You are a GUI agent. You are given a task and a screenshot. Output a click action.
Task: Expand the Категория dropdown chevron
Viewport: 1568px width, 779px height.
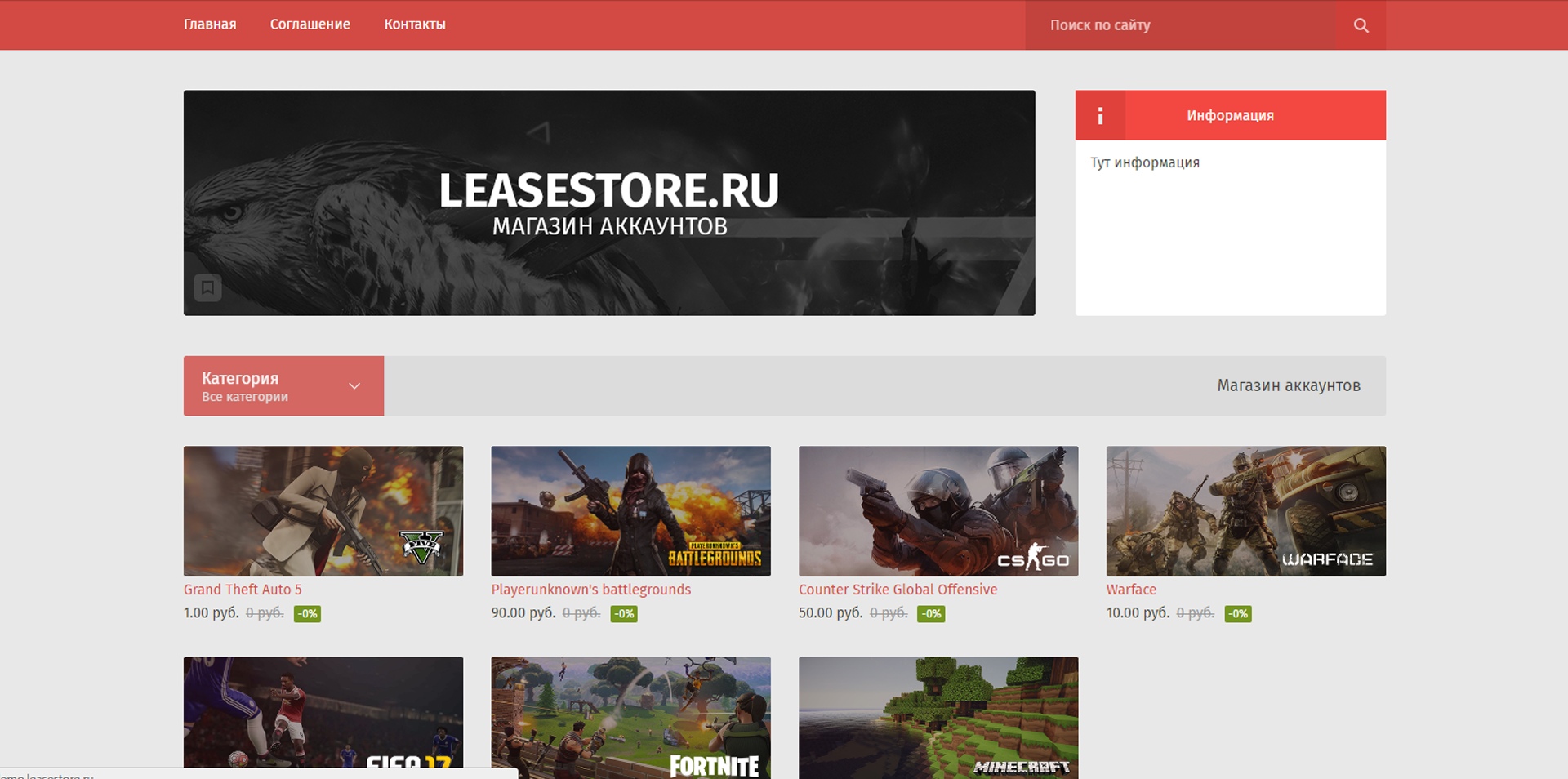coord(354,386)
